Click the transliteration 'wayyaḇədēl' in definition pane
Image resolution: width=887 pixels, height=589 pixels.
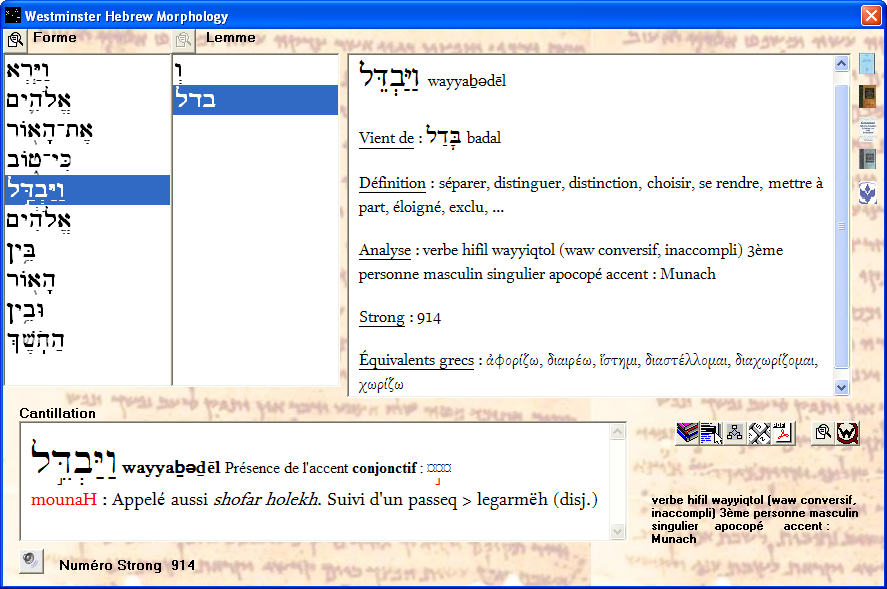pyautogui.click(x=467, y=81)
